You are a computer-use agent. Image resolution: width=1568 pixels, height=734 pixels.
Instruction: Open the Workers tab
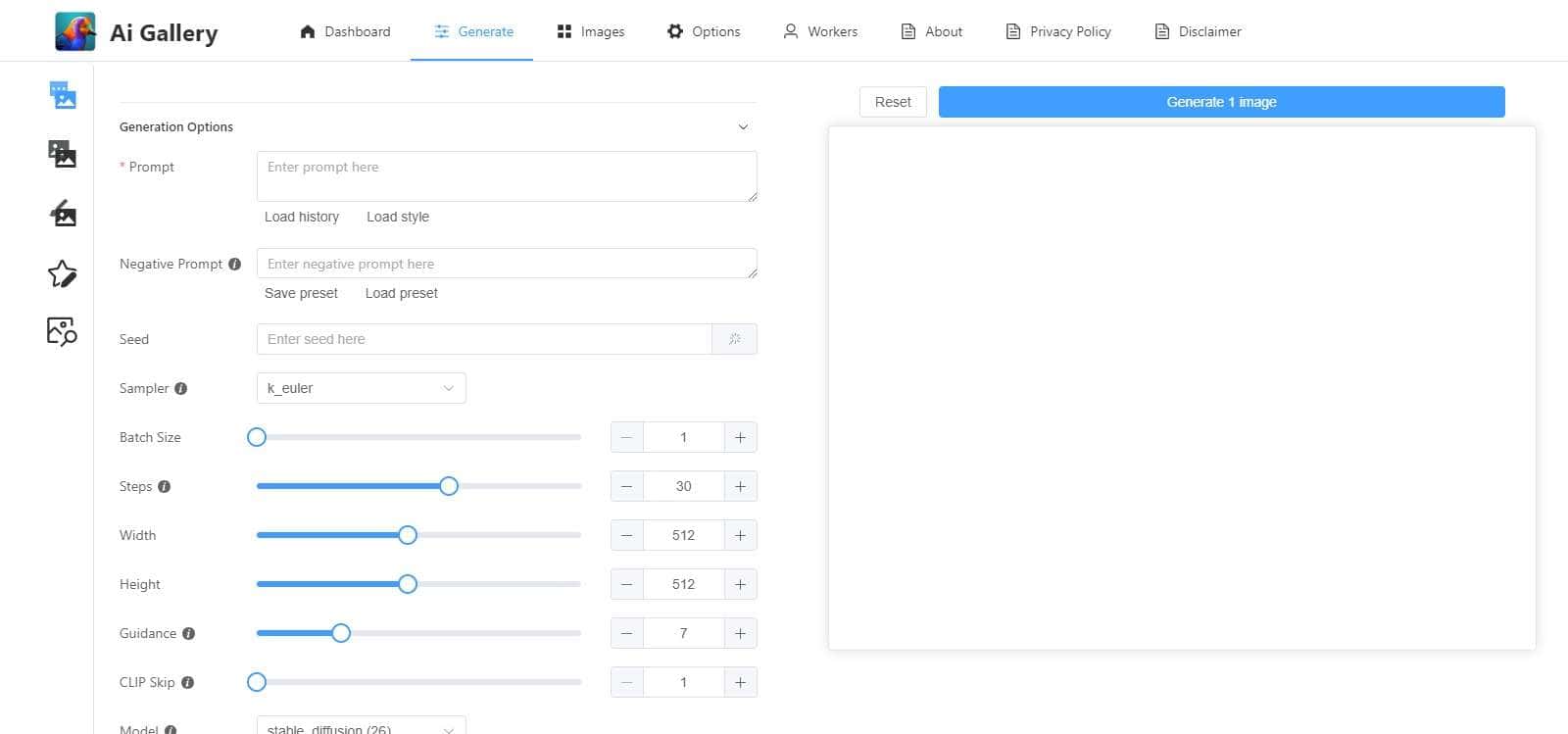820,31
